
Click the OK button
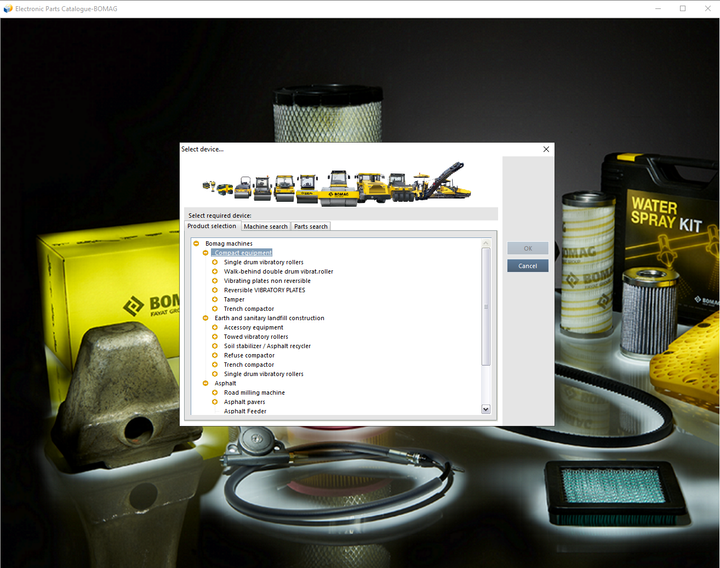[x=528, y=248]
